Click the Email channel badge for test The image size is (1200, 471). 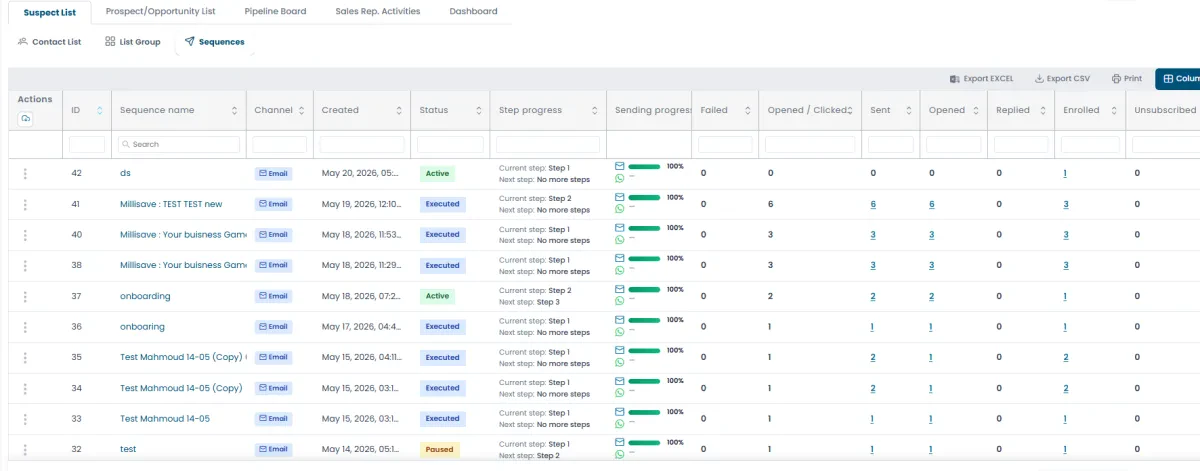273,449
